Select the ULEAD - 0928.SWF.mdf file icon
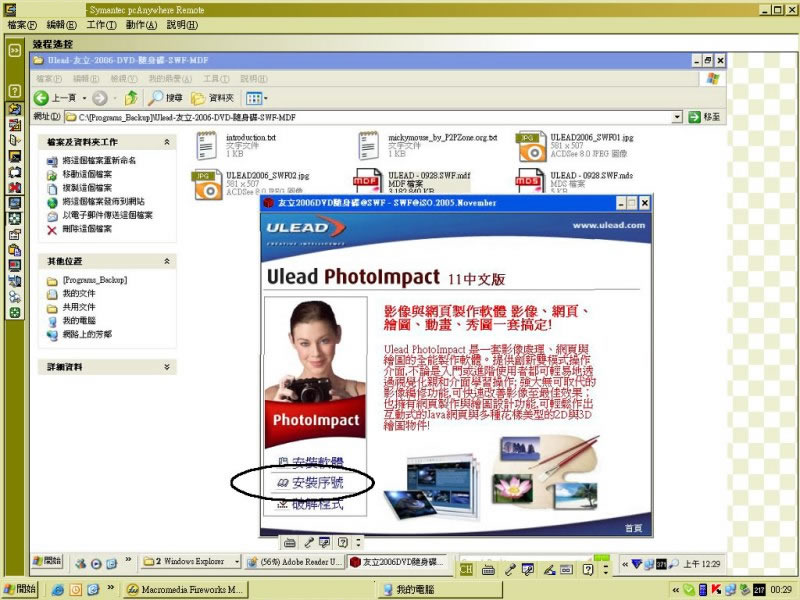The image size is (800, 600). pyautogui.click(x=368, y=182)
